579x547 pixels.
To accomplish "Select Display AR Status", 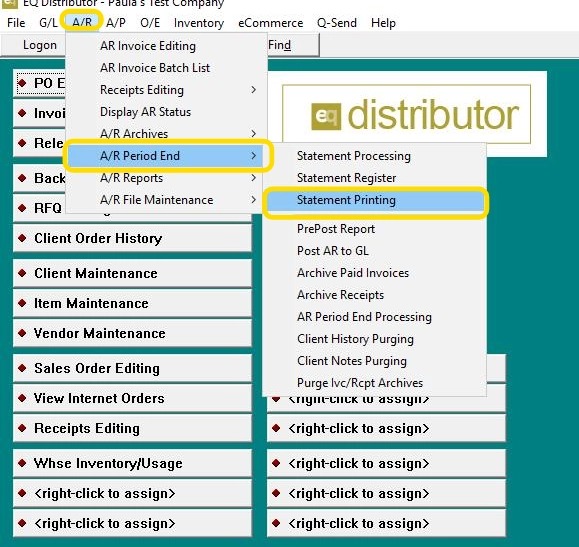I will (x=167, y=112).
